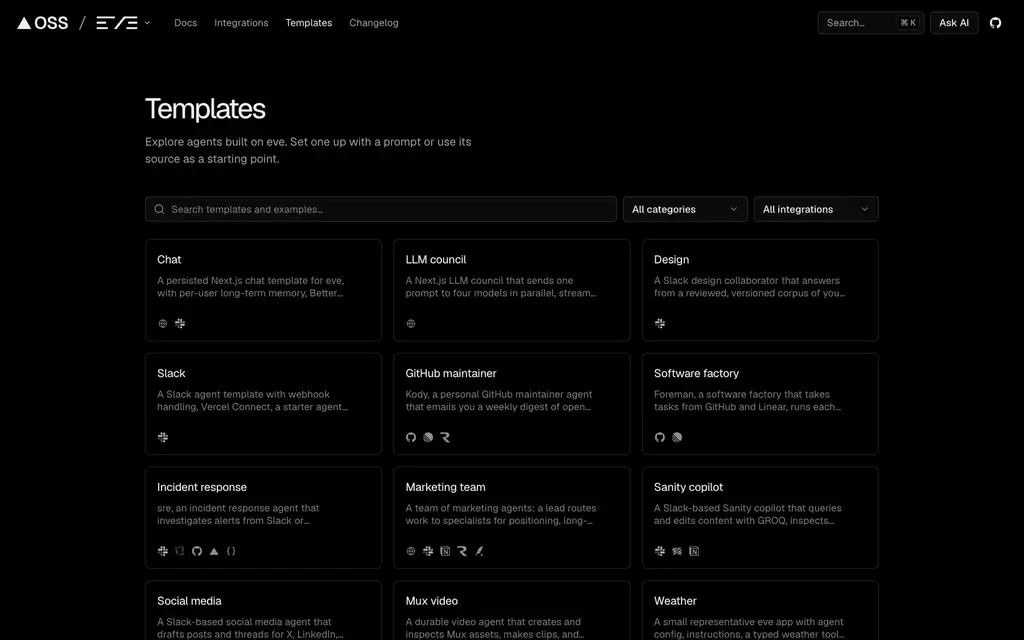Open the Incident response template title
The image size is (1024, 640).
pyautogui.click(x=202, y=487)
